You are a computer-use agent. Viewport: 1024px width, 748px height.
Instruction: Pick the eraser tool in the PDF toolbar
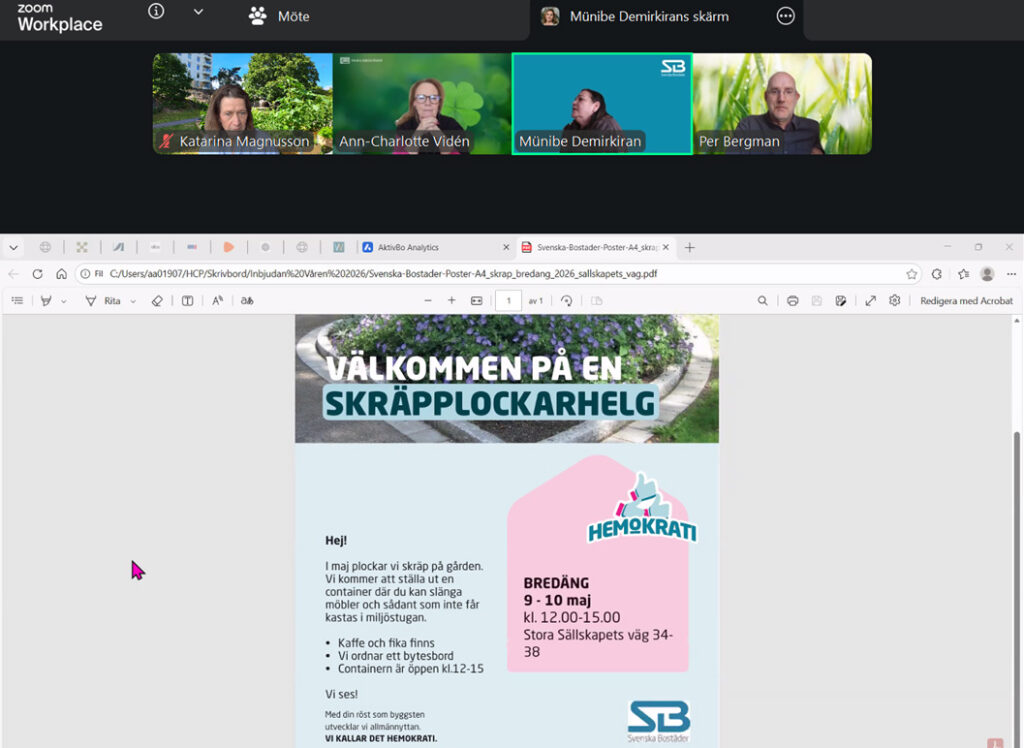coord(157,300)
